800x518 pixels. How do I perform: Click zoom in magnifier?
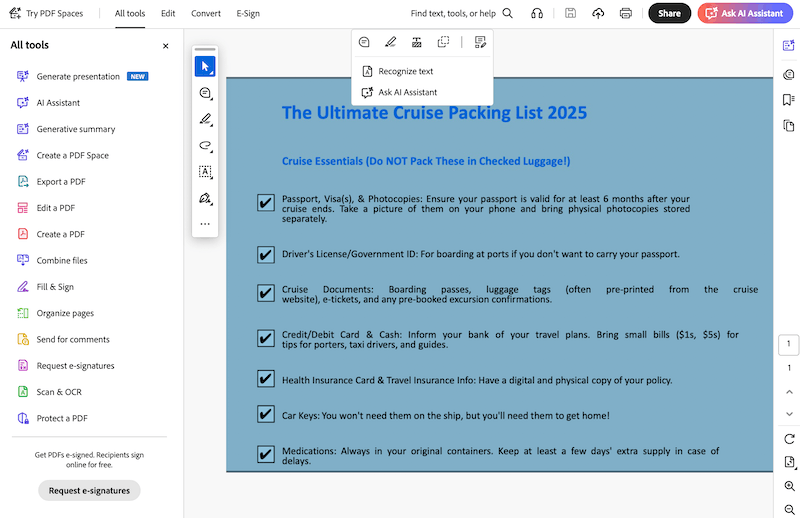[789, 486]
